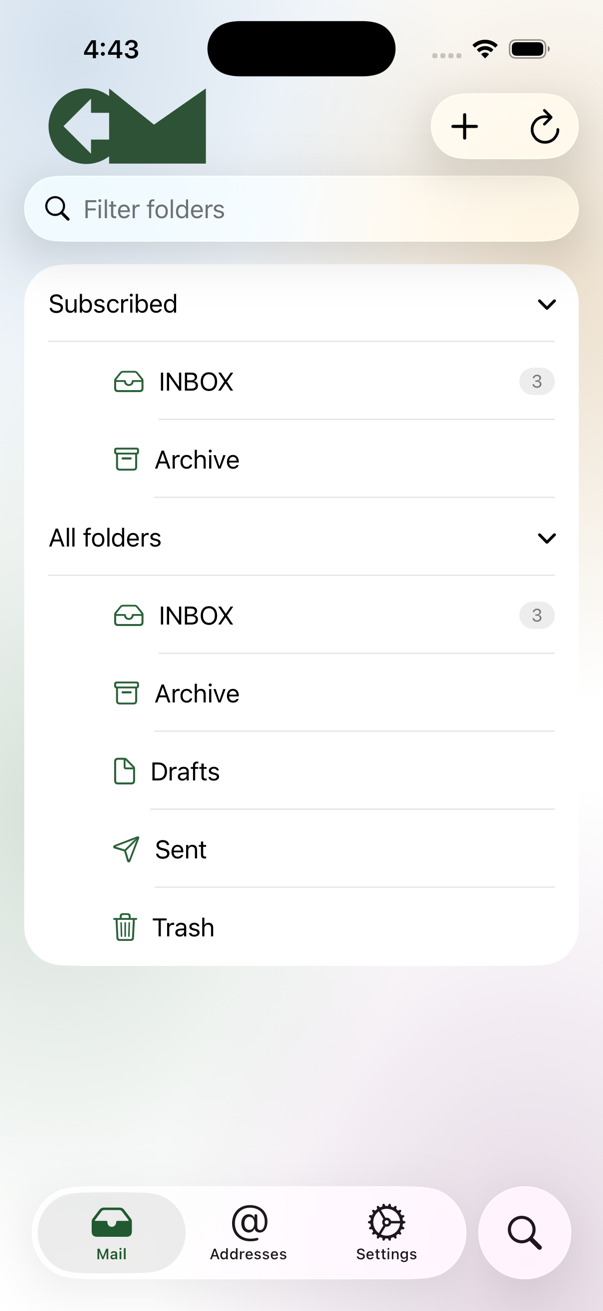Tap the inbox tray icon under All folders
This screenshot has height=1311, width=603.
click(128, 615)
